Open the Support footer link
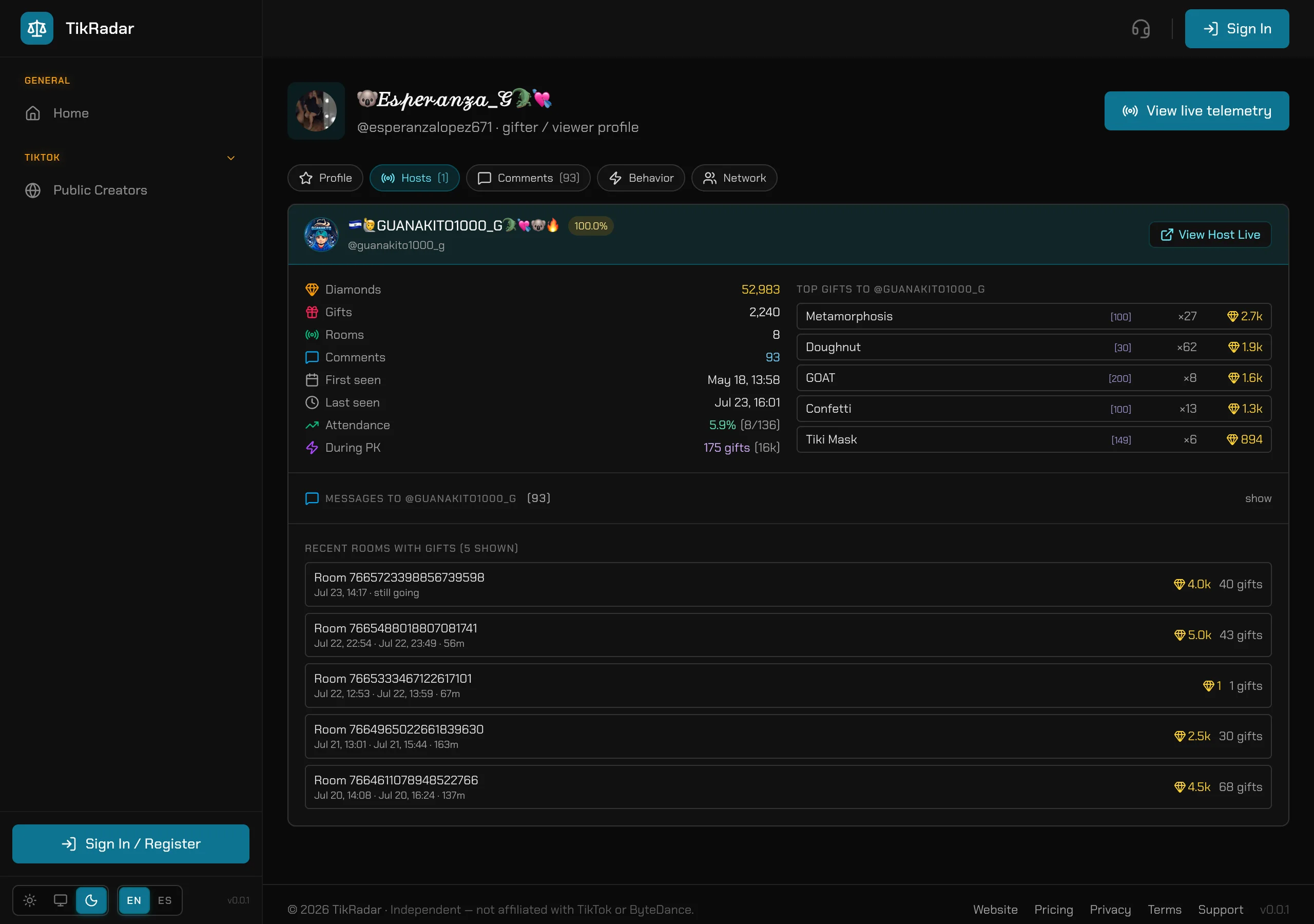Viewport: 1314px width, 924px height. [1221, 910]
